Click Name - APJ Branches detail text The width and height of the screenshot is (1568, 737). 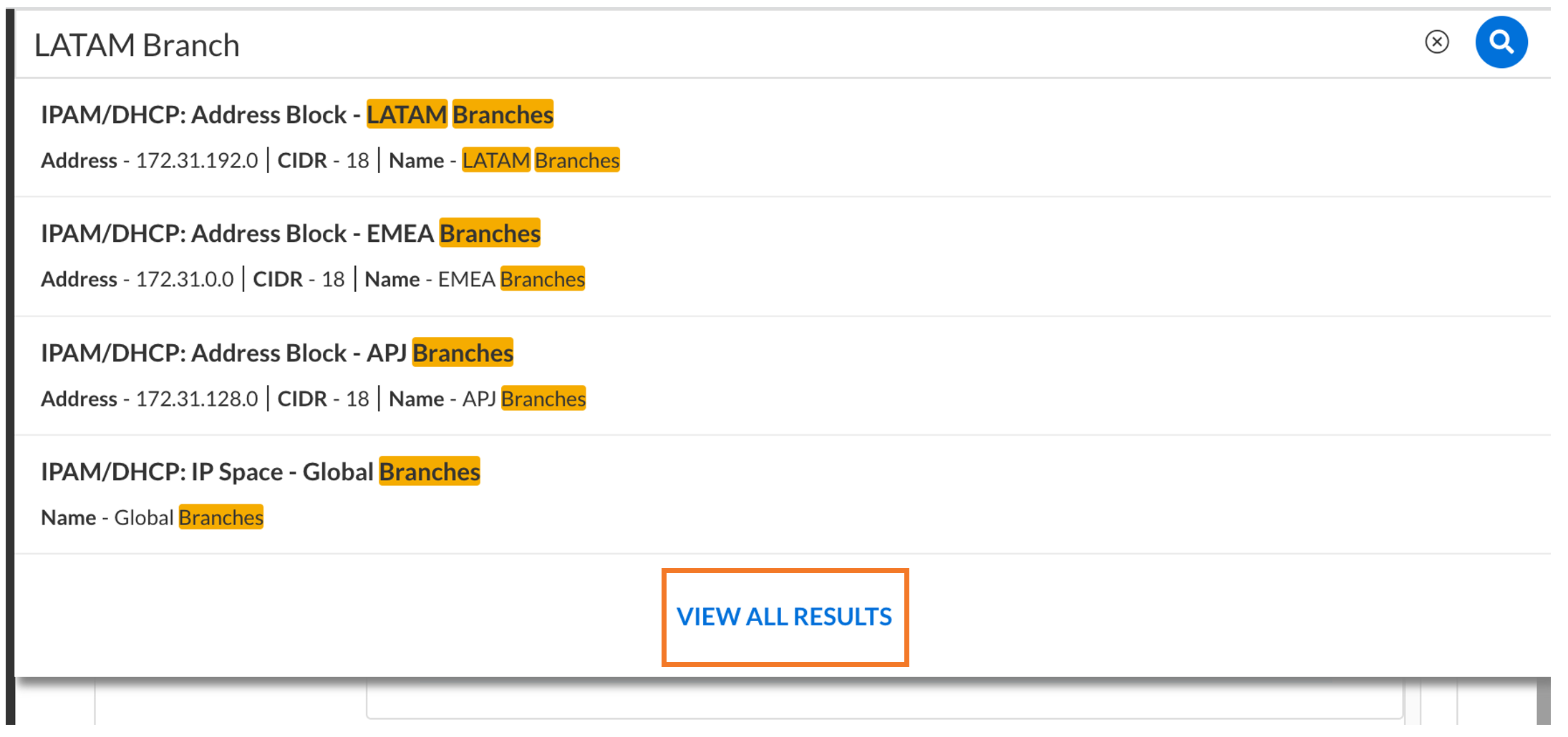(488, 399)
